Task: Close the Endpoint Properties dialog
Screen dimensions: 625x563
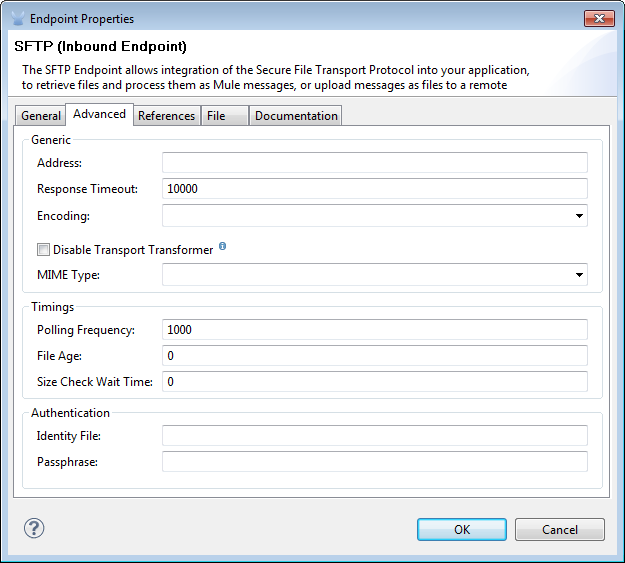Action: point(599,18)
